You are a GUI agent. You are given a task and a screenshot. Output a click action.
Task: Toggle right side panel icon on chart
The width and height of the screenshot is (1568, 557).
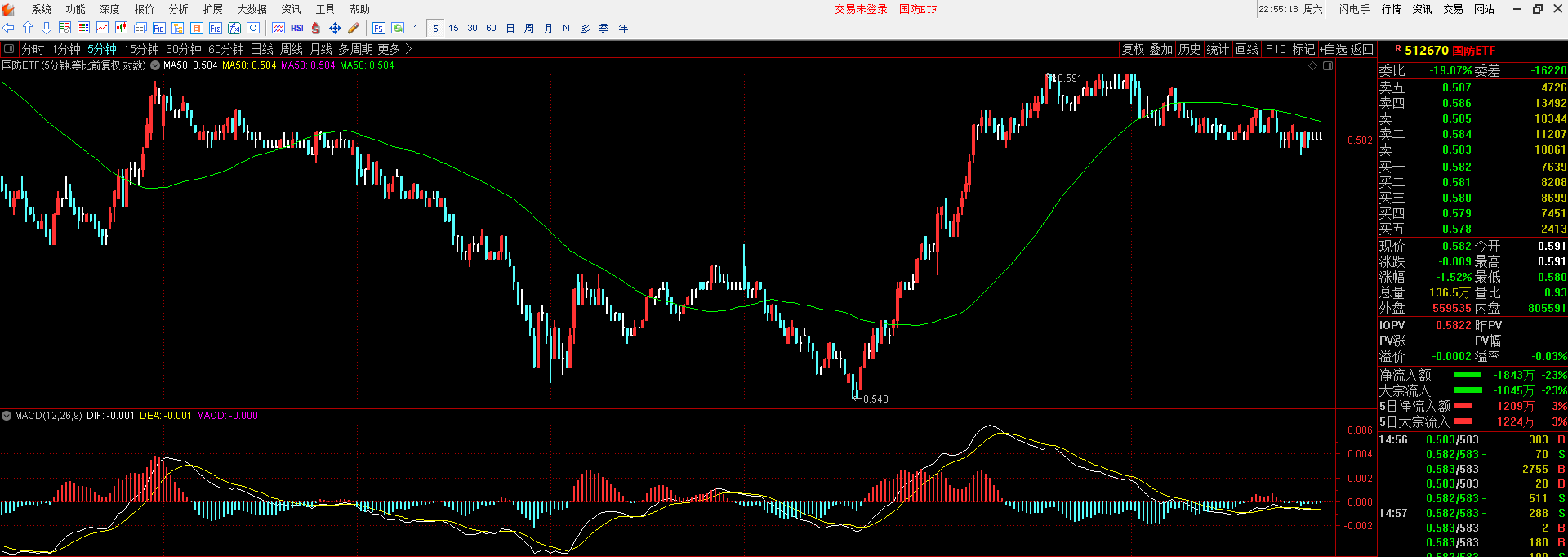click(x=1328, y=65)
